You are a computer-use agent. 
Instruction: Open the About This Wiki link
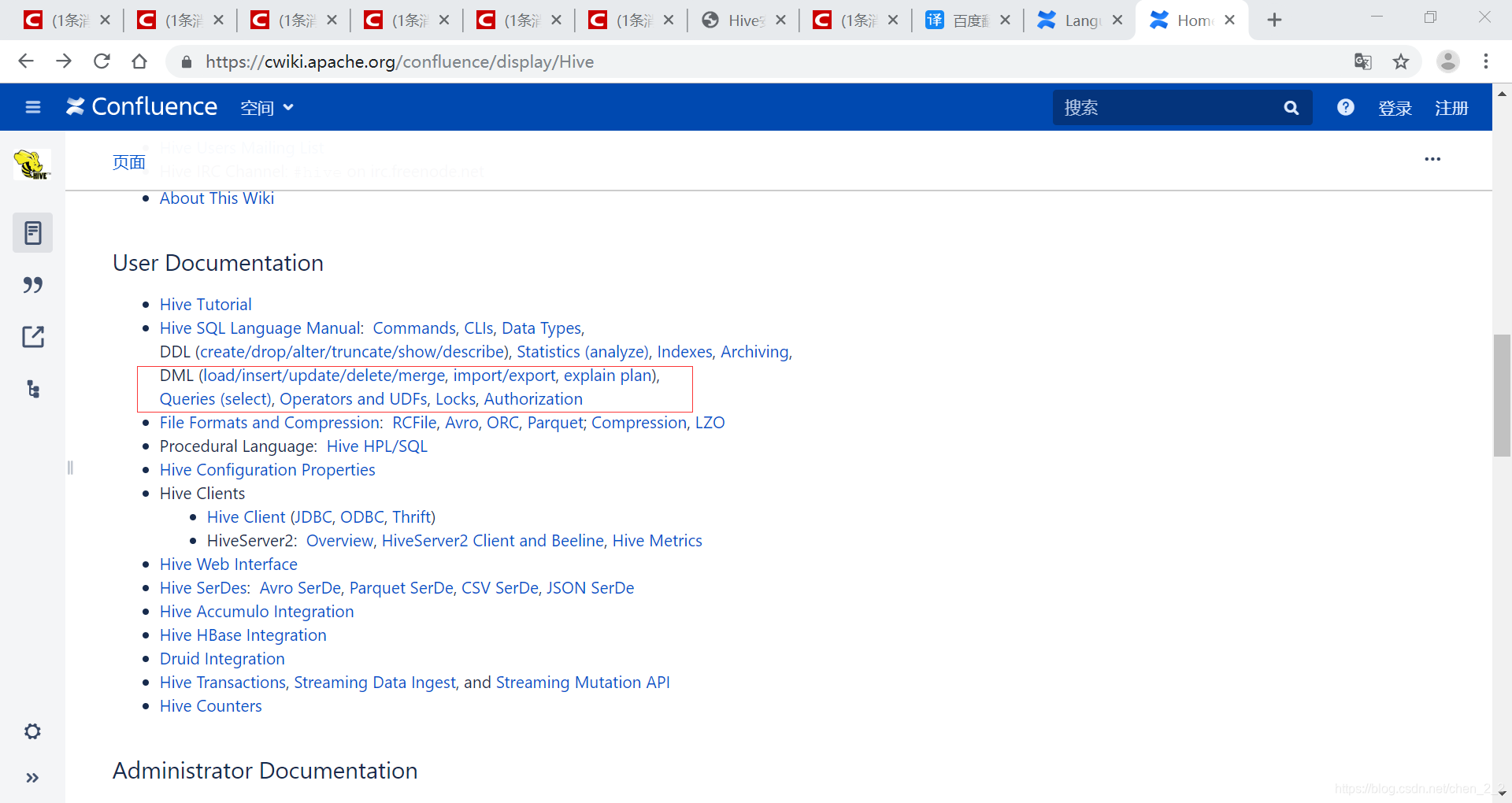[217, 198]
